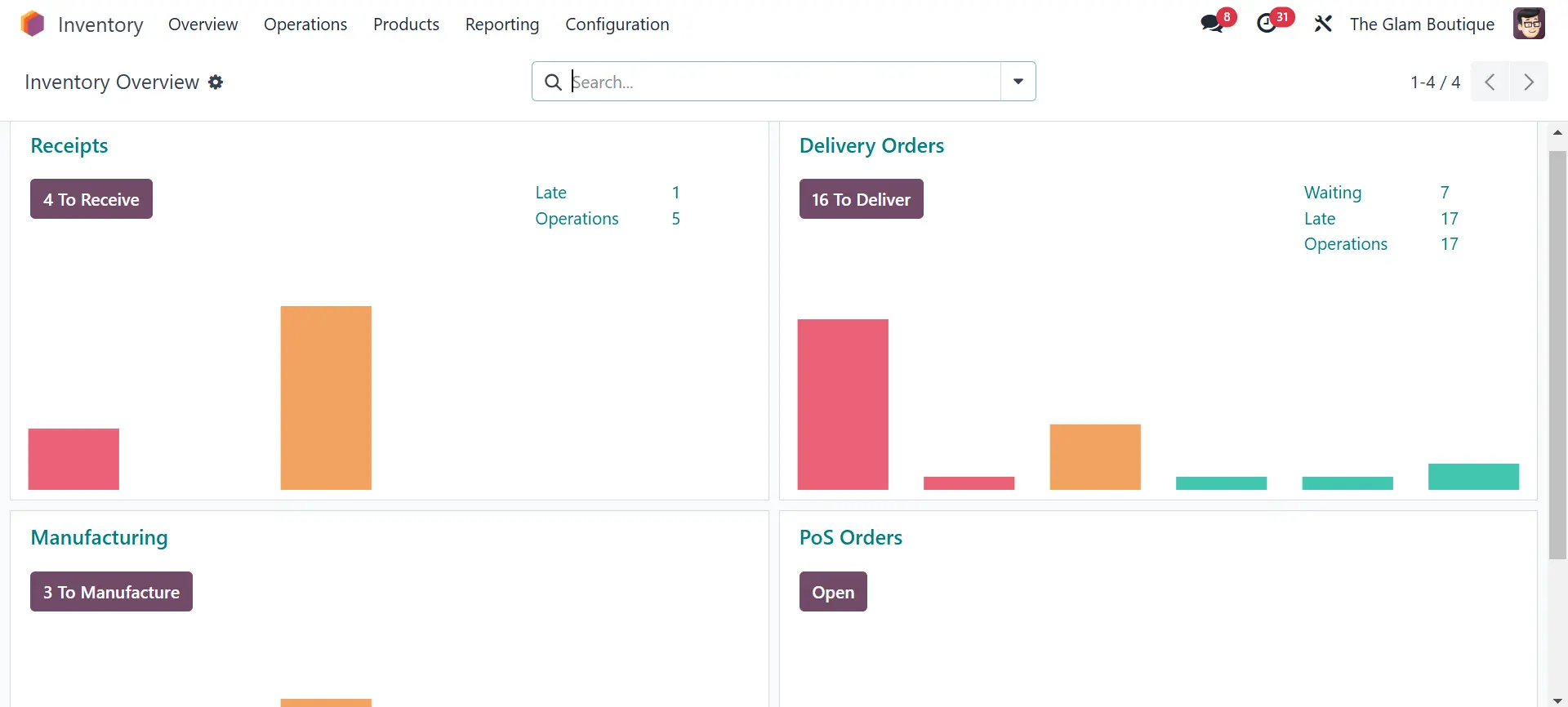Viewport: 1568px width, 707px height.
Task: Click the debug tools wrench icon
Action: [x=1323, y=24]
